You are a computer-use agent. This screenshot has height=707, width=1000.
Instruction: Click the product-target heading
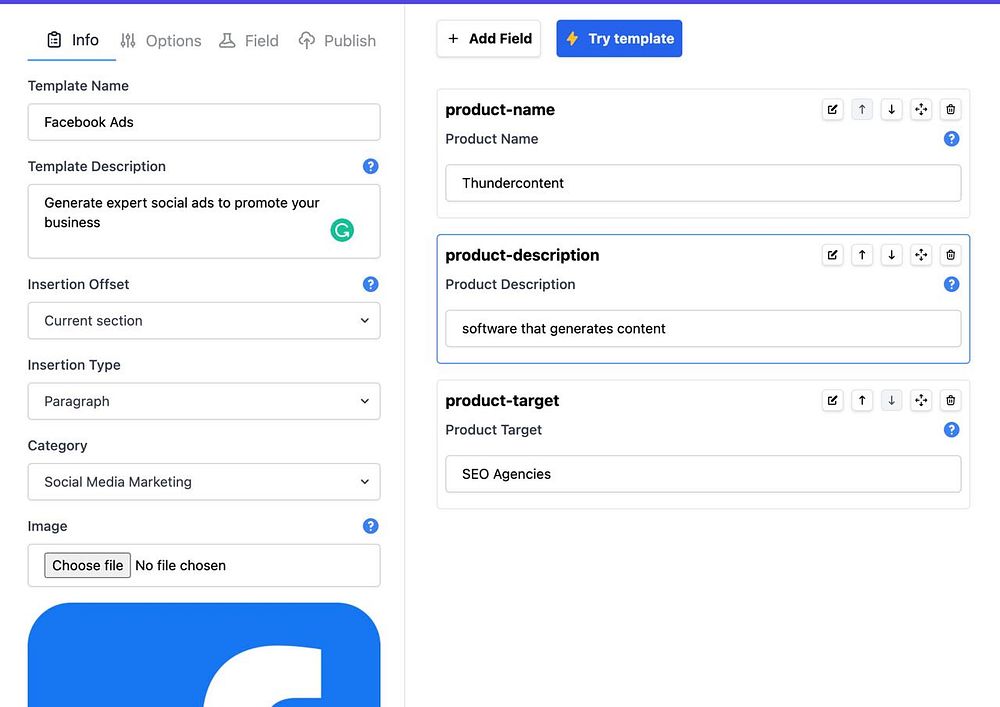(x=502, y=400)
